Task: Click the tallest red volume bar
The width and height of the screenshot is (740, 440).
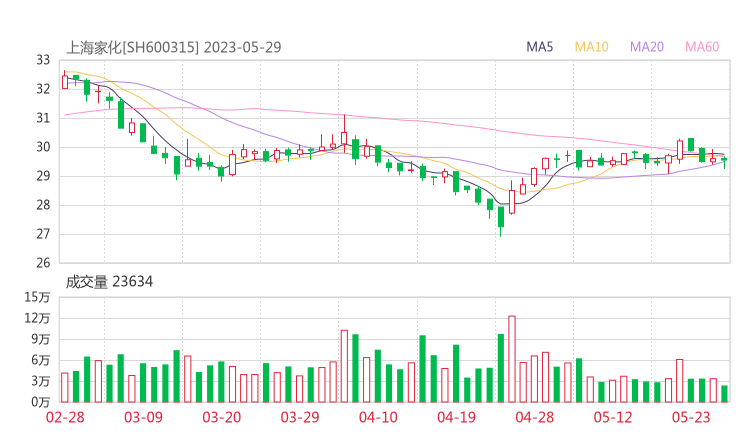Action: (x=512, y=359)
